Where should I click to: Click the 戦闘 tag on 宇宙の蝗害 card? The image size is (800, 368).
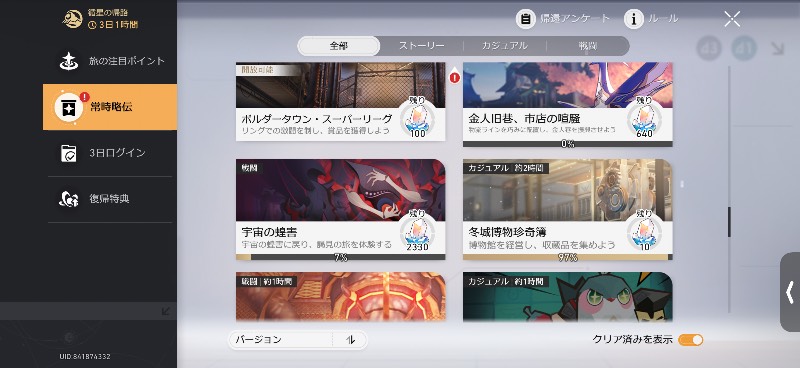tap(250, 168)
